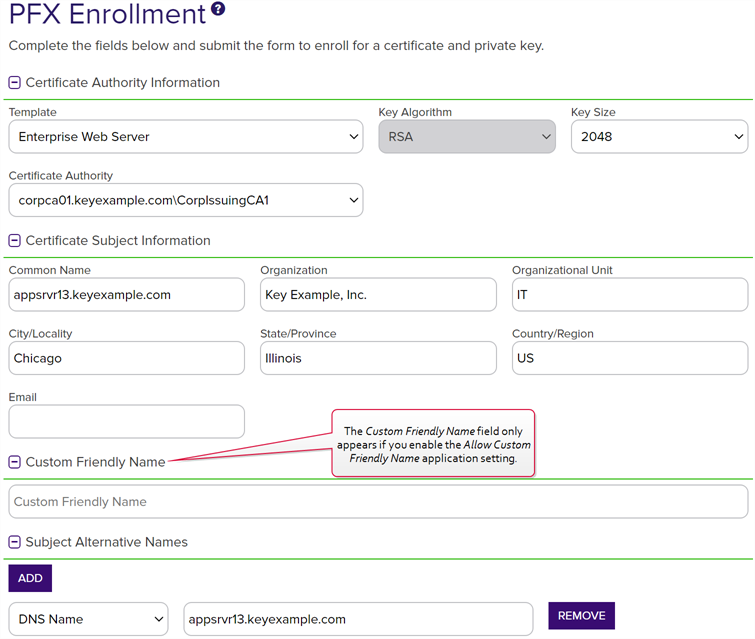755x639 pixels.
Task: Open the Key Algorithm RSA dropdown
Action: tap(467, 137)
